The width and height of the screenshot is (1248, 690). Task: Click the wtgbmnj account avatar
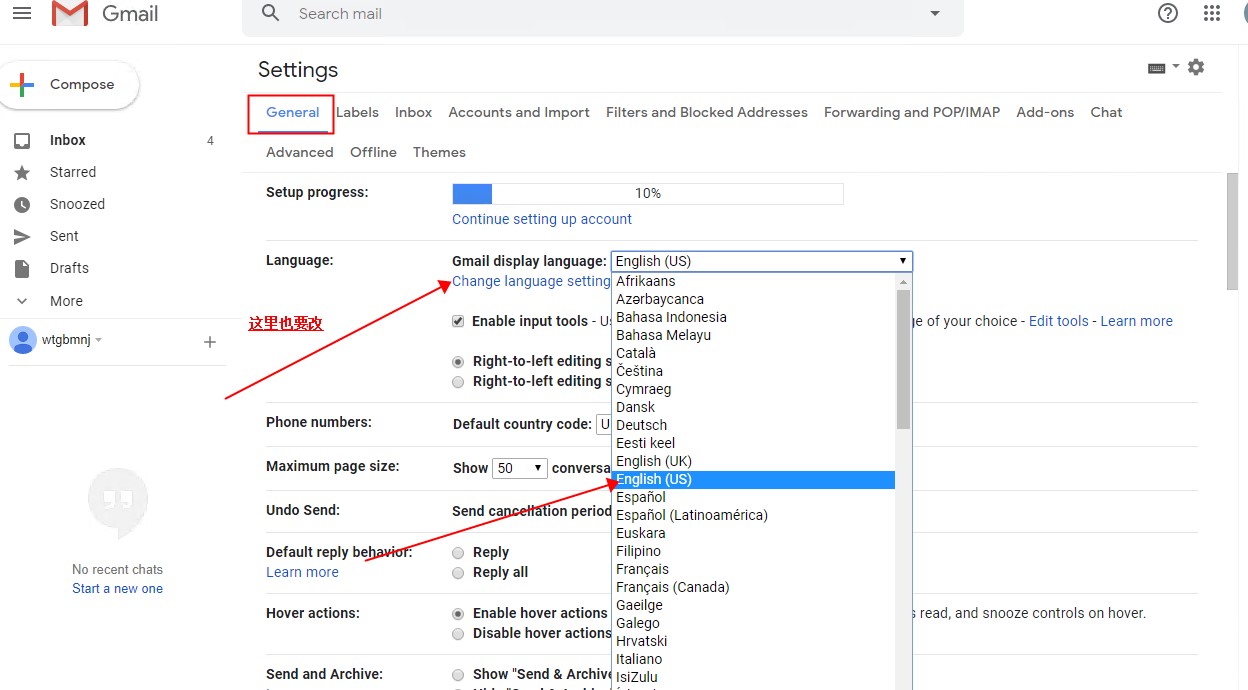click(22, 340)
